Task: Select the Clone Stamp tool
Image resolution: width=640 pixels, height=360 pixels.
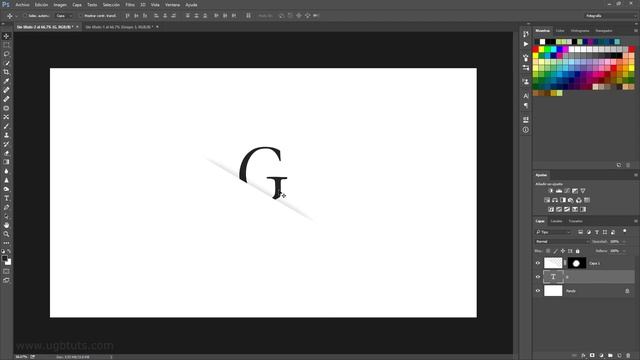Action: point(6,135)
